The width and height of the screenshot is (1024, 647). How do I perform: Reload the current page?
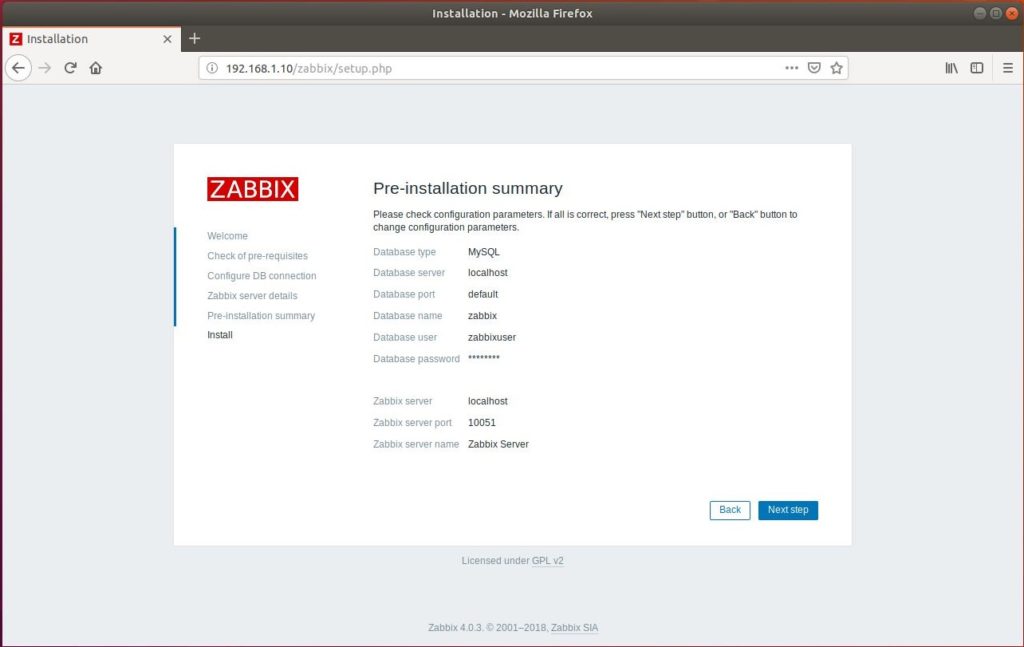tap(71, 68)
